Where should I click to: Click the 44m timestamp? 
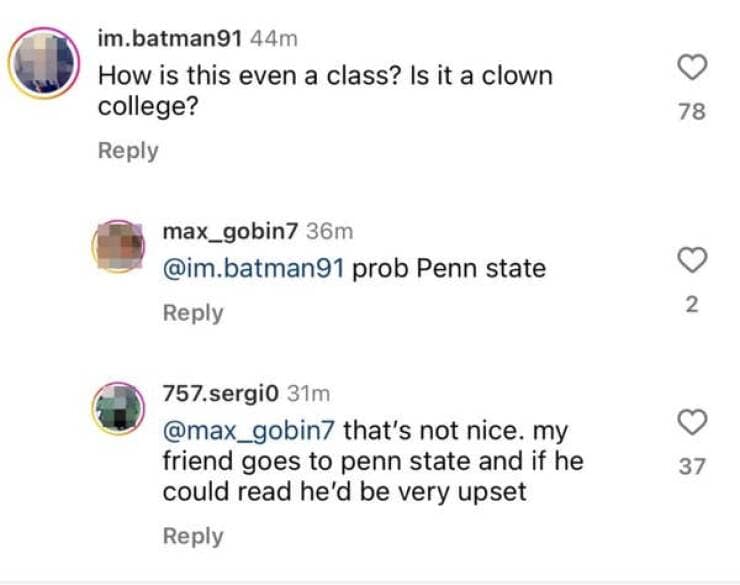click(x=273, y=38)
